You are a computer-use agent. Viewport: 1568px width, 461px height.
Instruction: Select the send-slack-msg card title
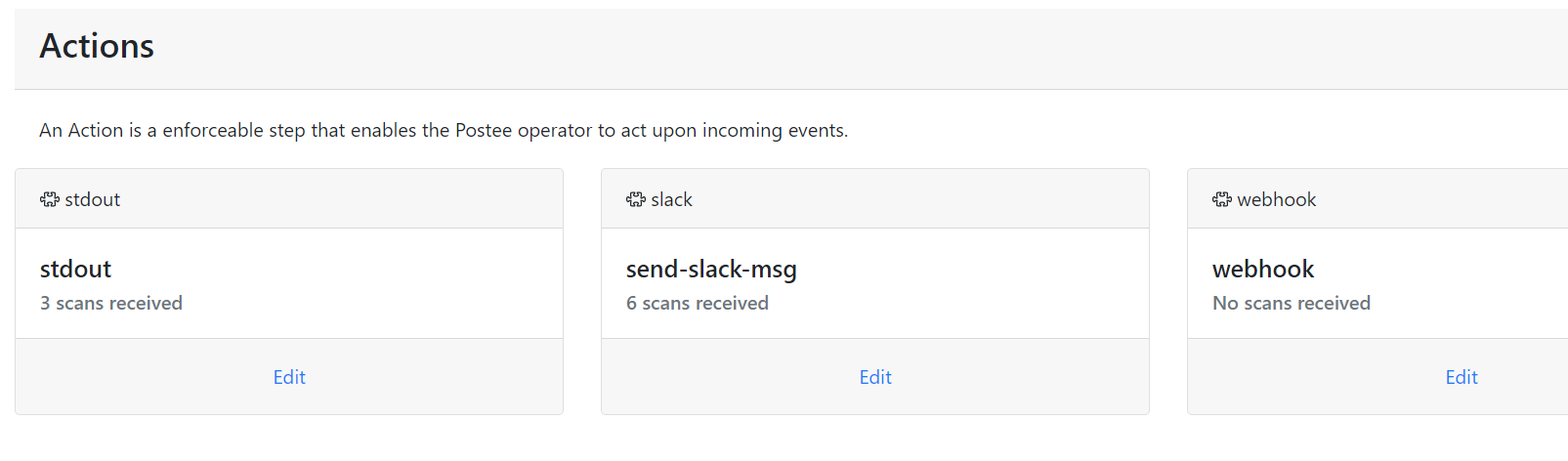[711, 270]
